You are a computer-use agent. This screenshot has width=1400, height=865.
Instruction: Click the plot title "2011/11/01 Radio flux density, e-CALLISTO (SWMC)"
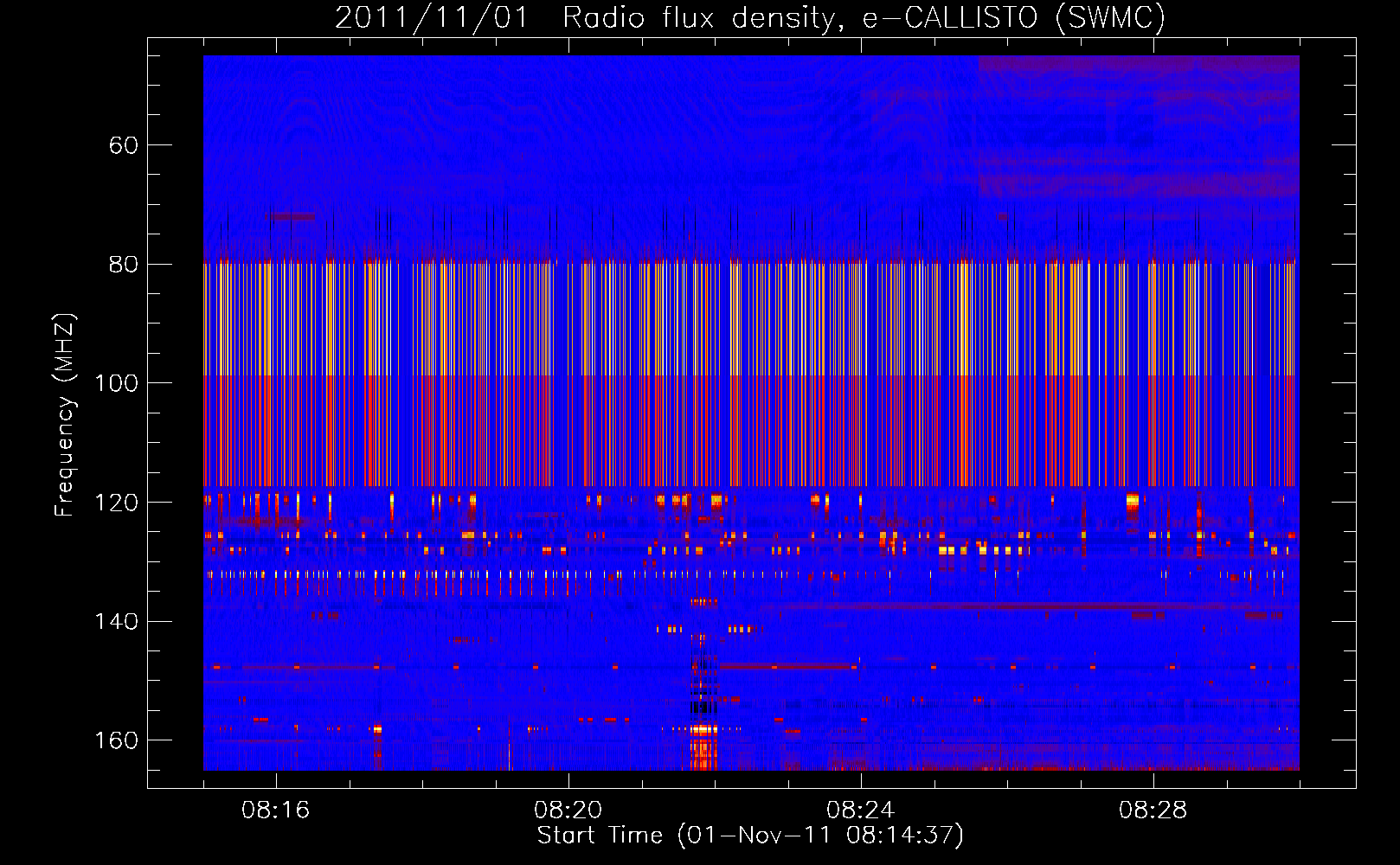750,17
